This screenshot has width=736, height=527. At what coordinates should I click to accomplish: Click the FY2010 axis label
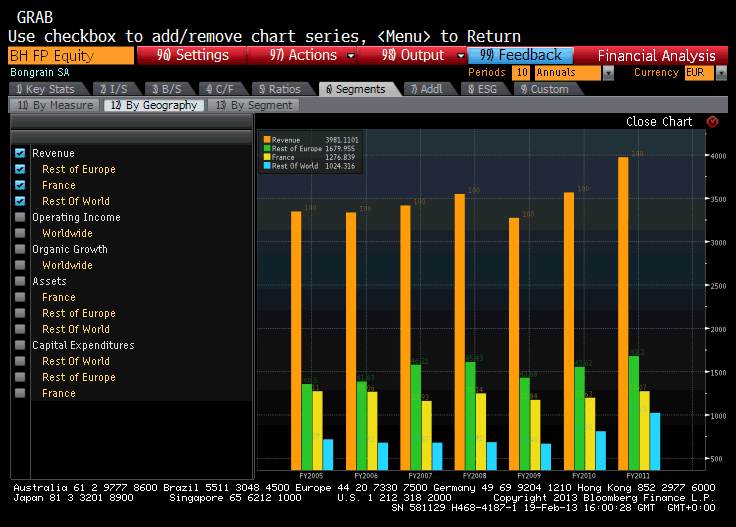(583, 475)
